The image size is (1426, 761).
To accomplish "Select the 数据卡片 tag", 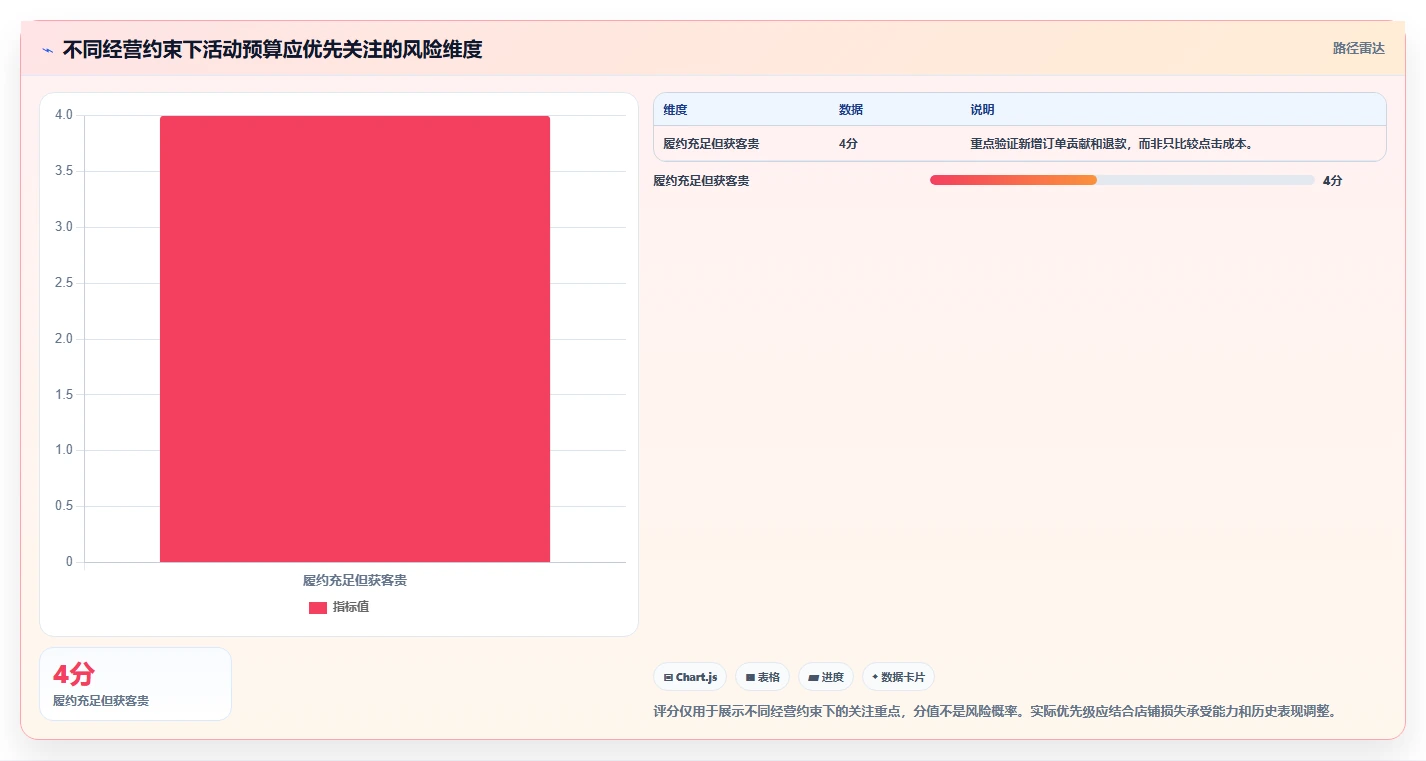I will coord(898,677).
